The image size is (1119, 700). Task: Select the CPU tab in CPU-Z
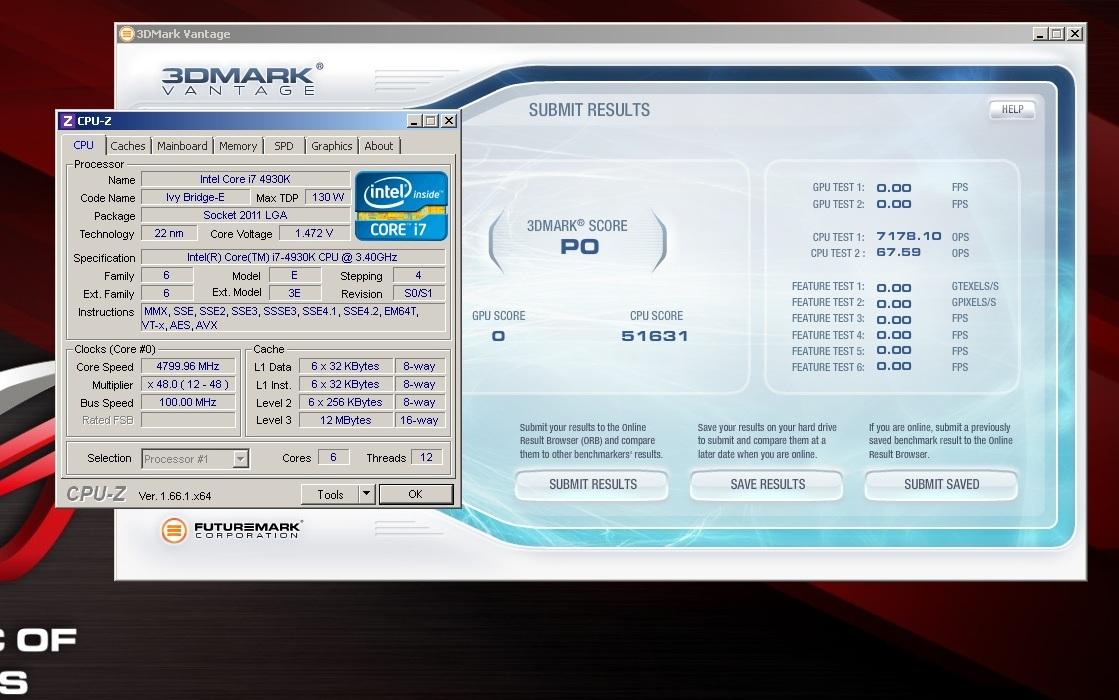(83, 145)
